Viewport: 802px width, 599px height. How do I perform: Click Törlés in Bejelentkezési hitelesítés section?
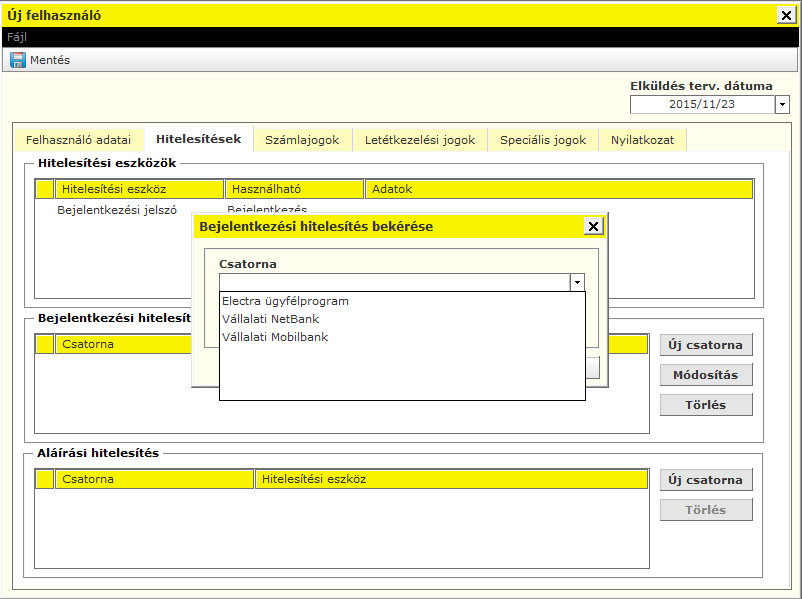706,405
